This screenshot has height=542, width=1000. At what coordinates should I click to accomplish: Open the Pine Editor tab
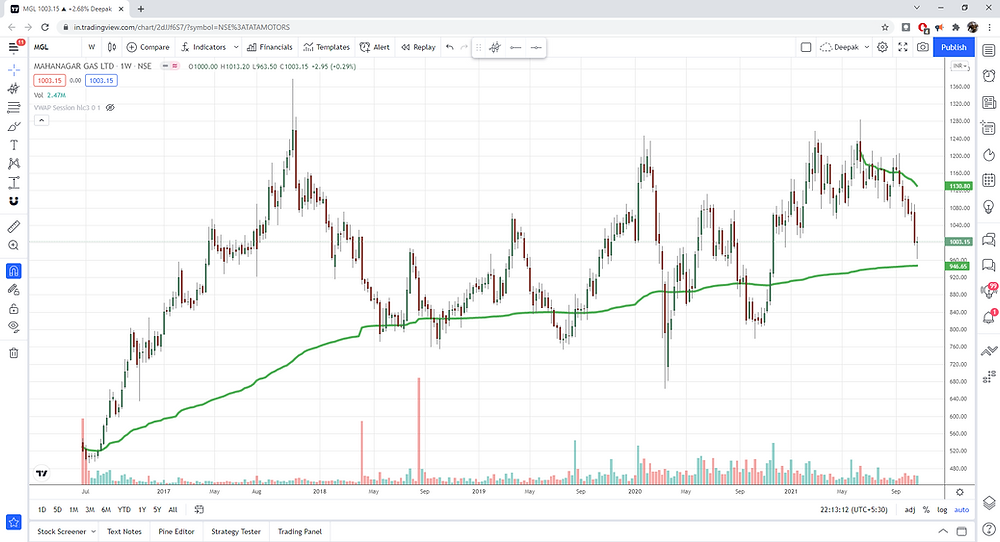(176, 531)
